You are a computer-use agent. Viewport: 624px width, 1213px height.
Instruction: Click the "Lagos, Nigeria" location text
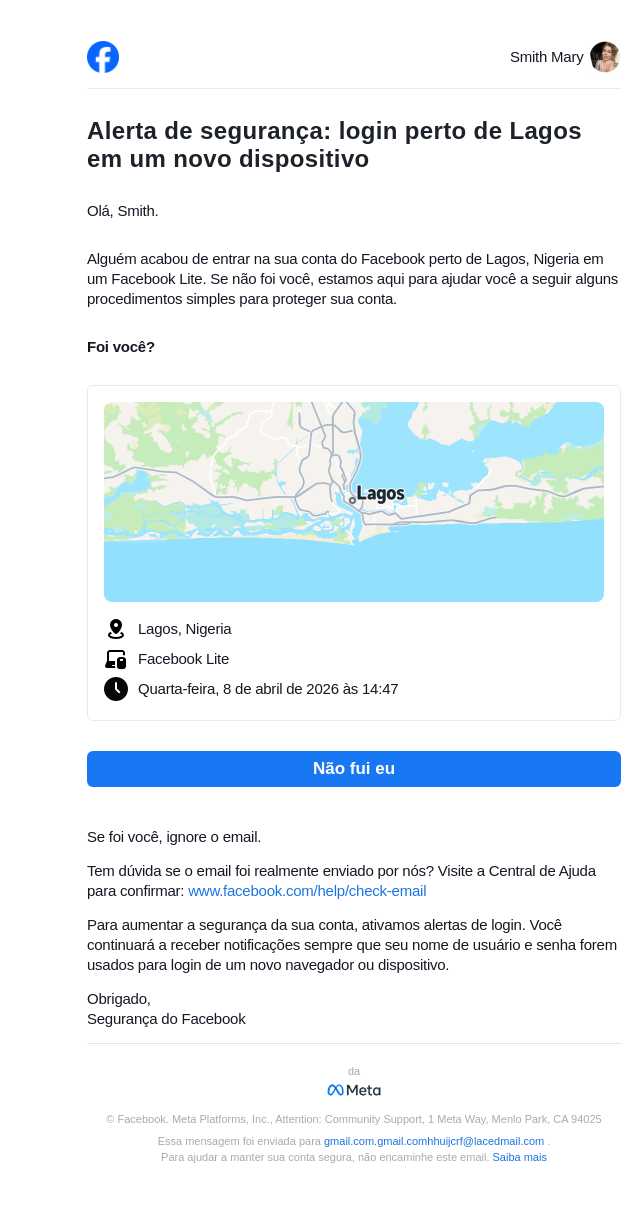[185, 629]
